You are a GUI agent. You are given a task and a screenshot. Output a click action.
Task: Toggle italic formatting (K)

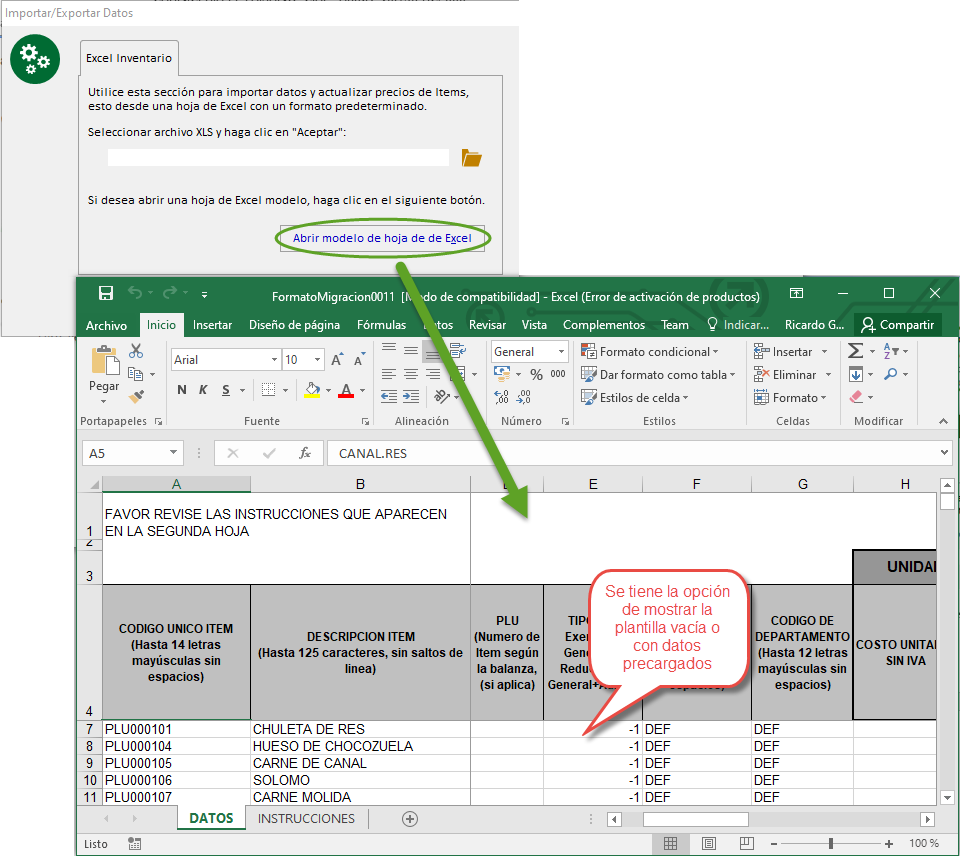click(203, 390)
